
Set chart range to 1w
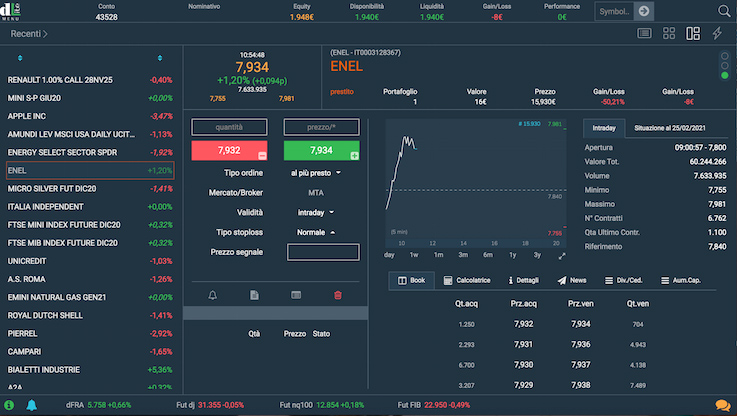pos(414,255)
